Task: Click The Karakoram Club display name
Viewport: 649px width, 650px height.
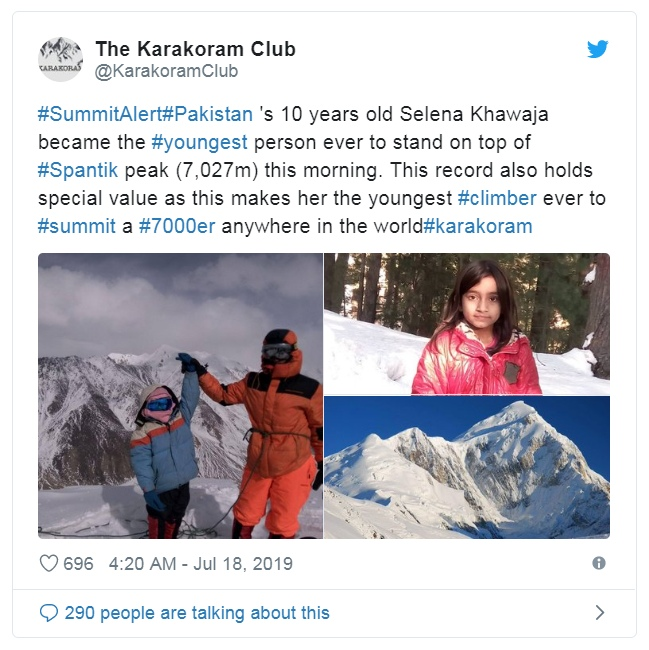Action: [x=196, y=49]
